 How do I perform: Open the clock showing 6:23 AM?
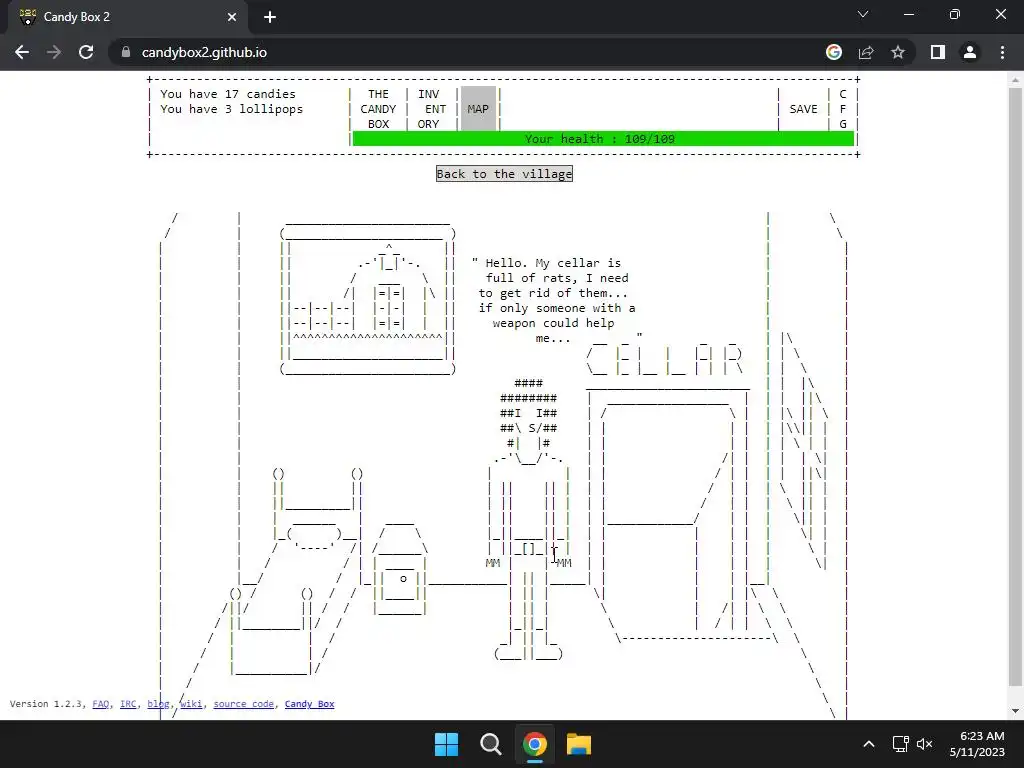[976, 744]
